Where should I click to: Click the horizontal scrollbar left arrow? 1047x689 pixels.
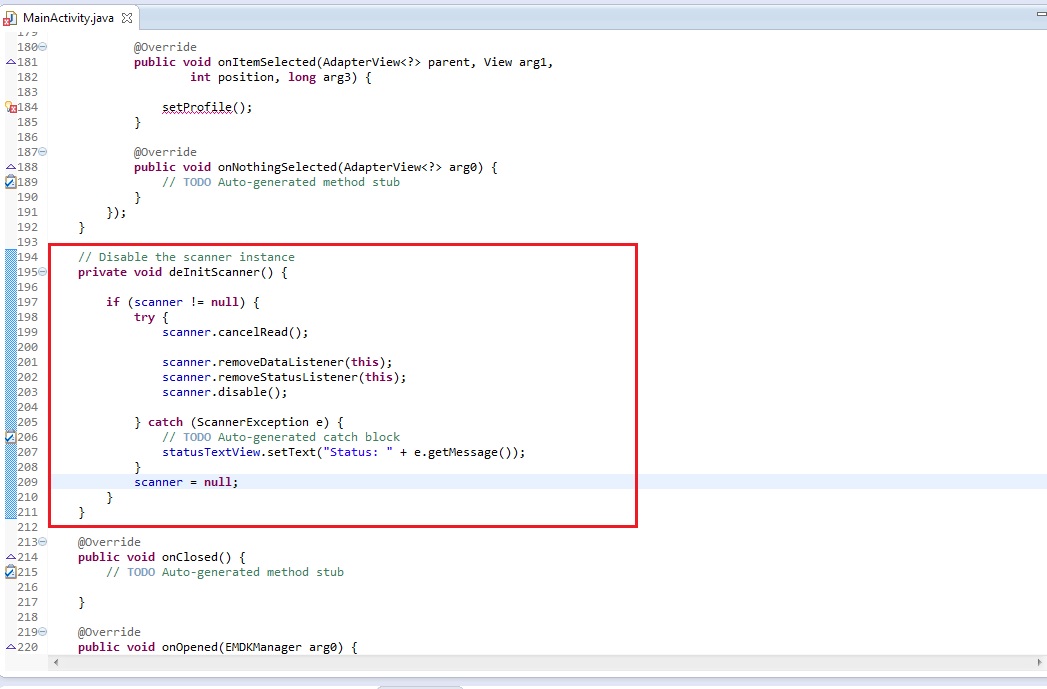[54, 662]
